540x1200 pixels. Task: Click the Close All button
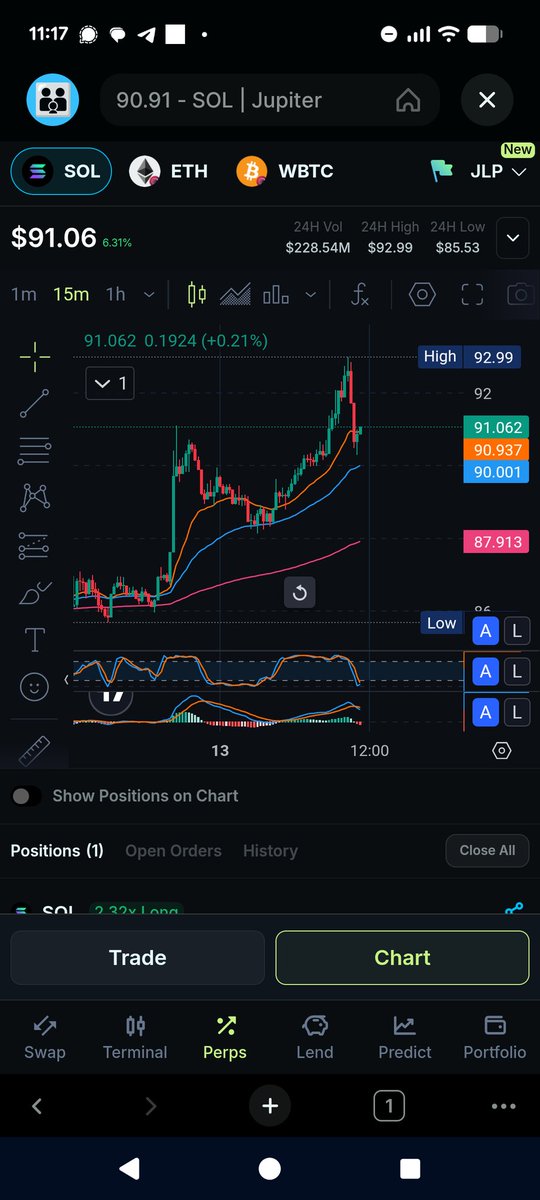487,851
